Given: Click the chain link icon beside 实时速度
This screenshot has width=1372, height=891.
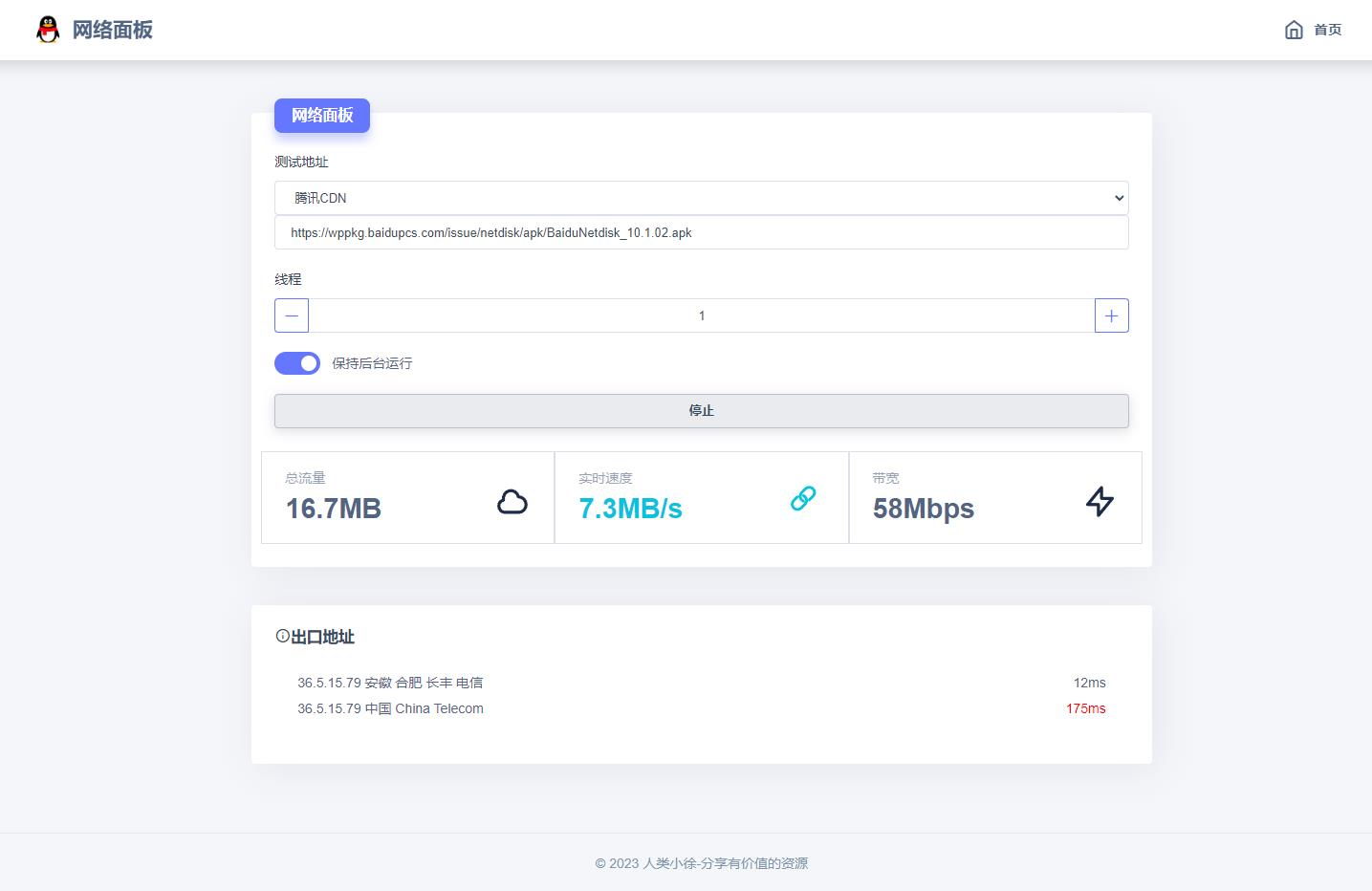Looking at the screenshot, I should [x=803, y=498].
